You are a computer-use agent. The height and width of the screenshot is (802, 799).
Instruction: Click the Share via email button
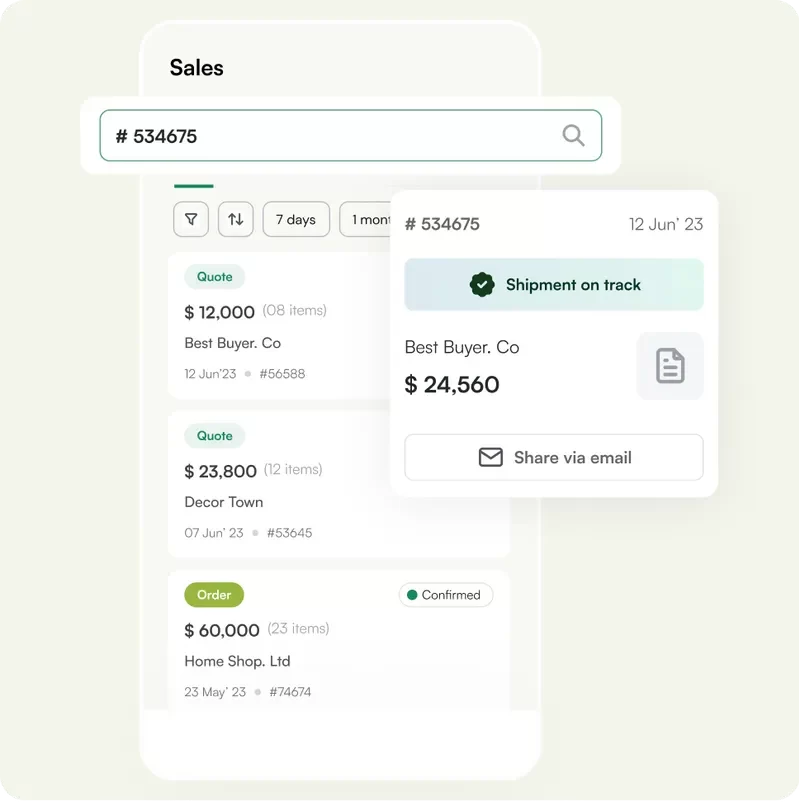click(553, 457)
